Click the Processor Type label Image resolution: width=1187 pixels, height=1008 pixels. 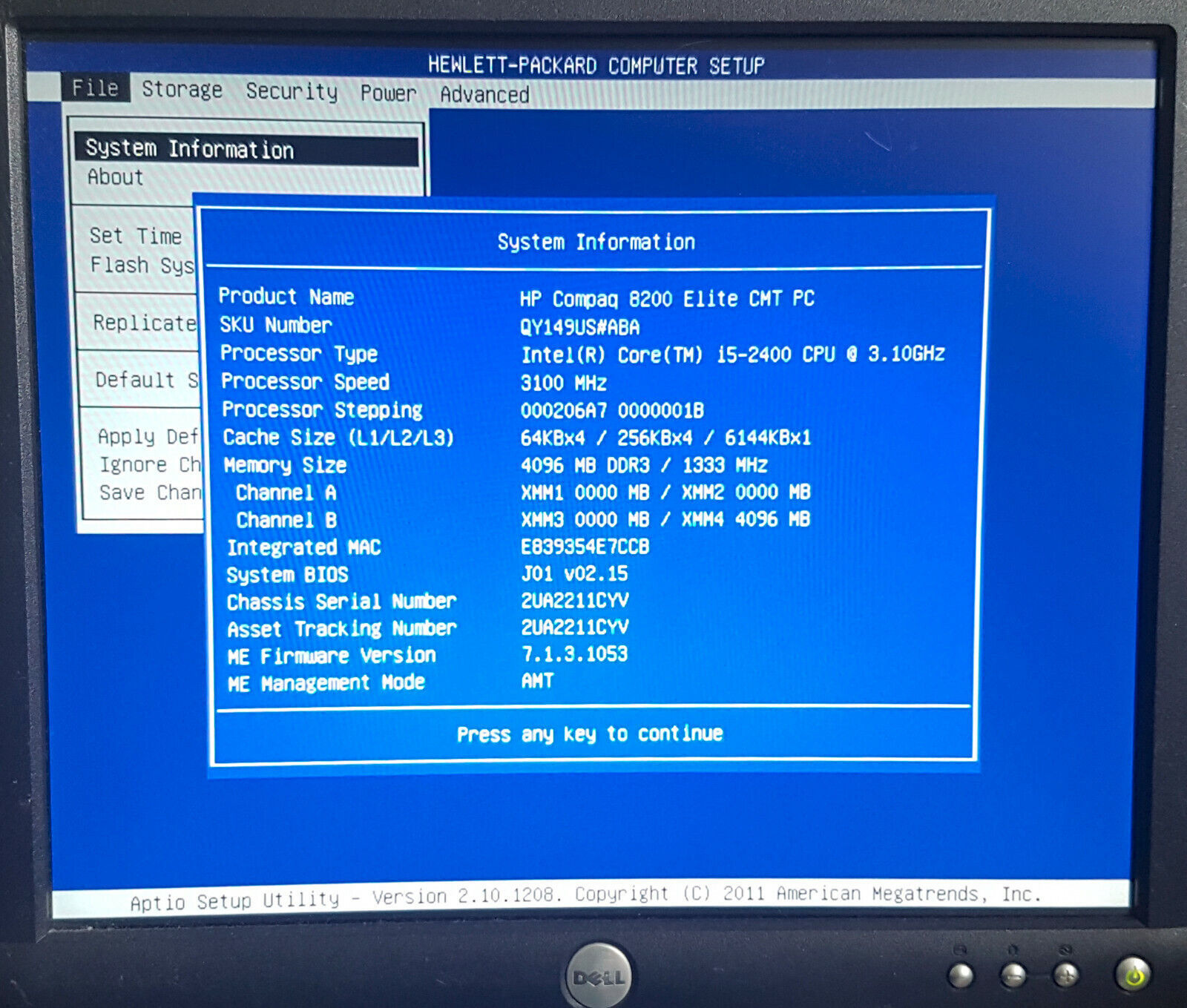click(299, 354)
